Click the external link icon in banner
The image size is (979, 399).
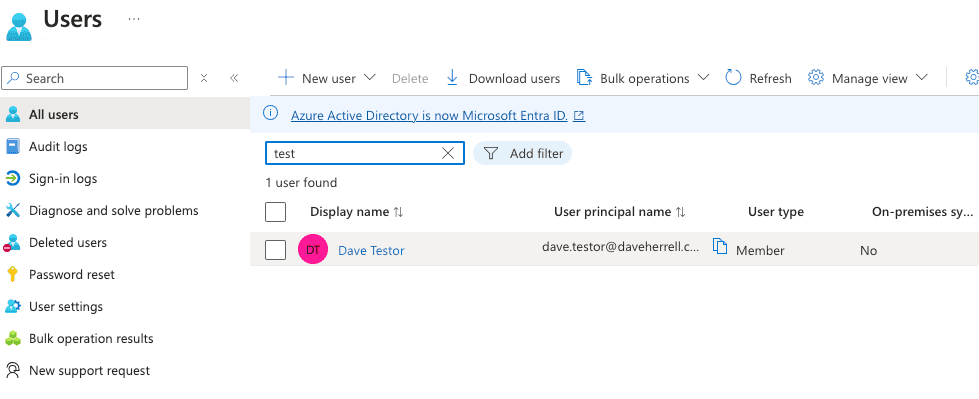[579, 116]
